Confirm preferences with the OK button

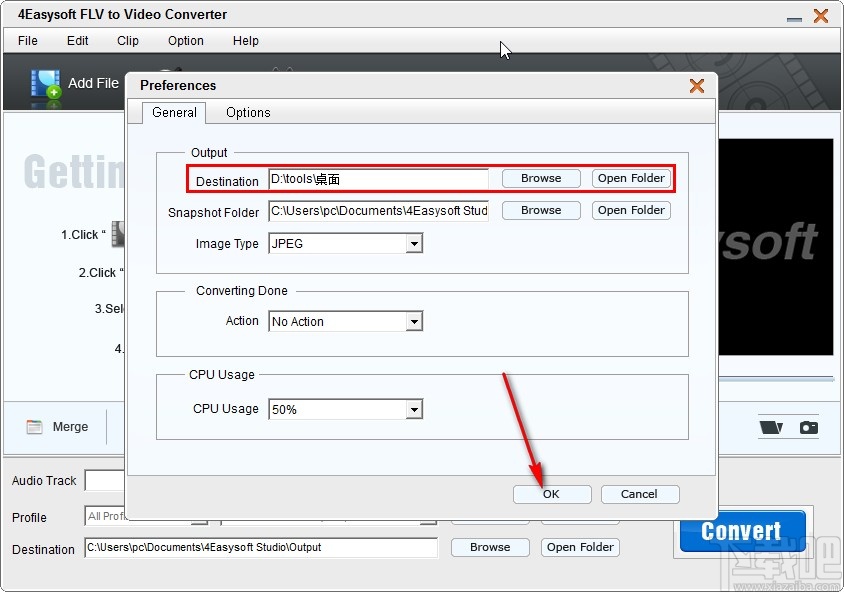click(x=552, y=493)
